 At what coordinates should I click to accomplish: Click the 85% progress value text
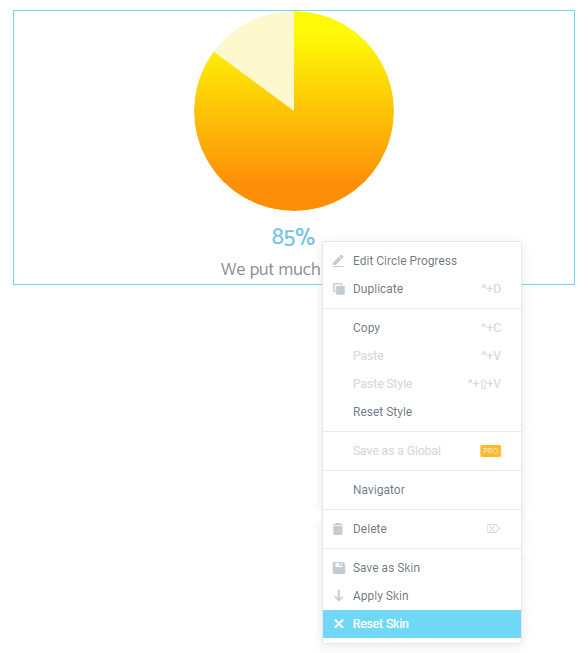[x=293, y=237]
